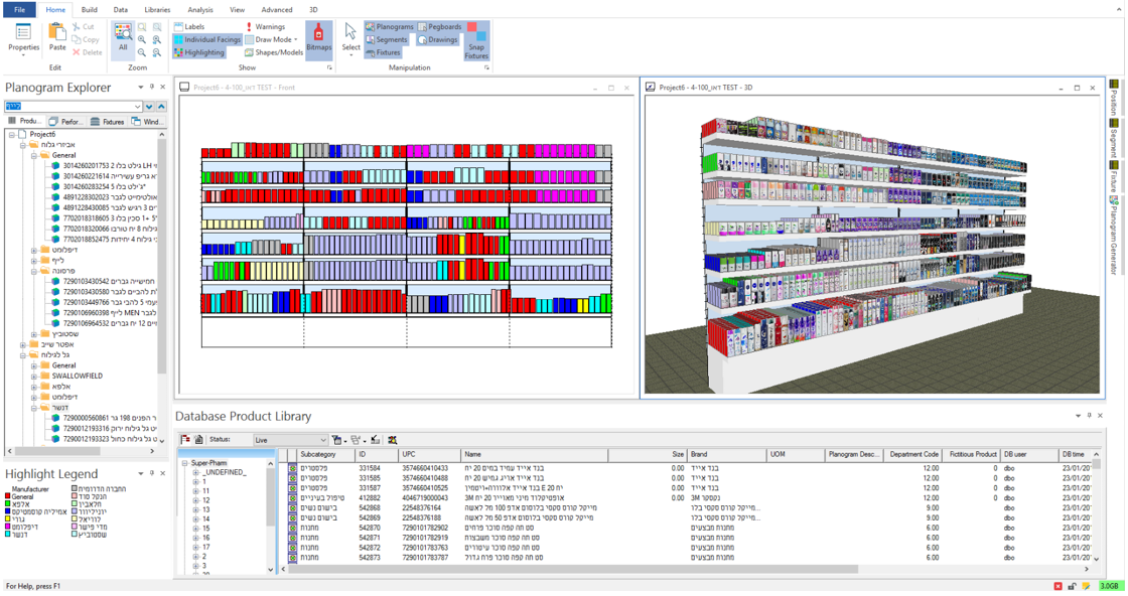Switch to the Build ribbon tab
Screen dimensions: 1128x596
pyautogui.click(x=89, y=10)
